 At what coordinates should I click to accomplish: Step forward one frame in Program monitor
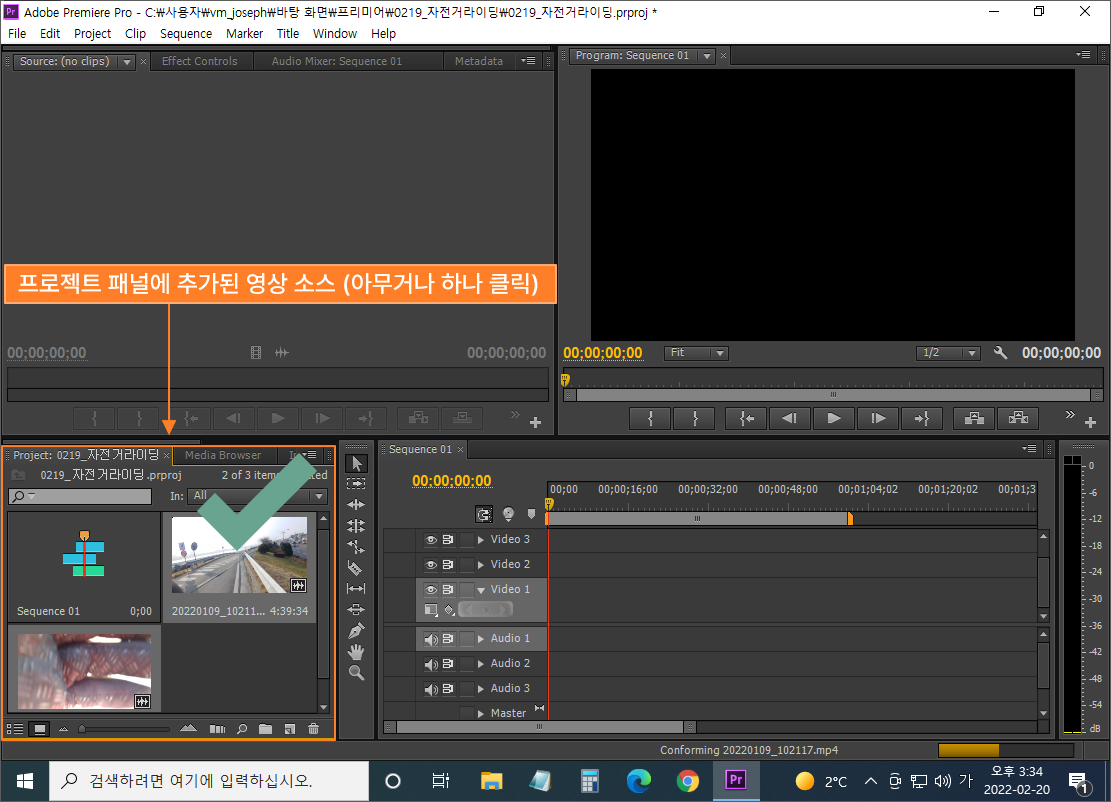pos(878,418)
